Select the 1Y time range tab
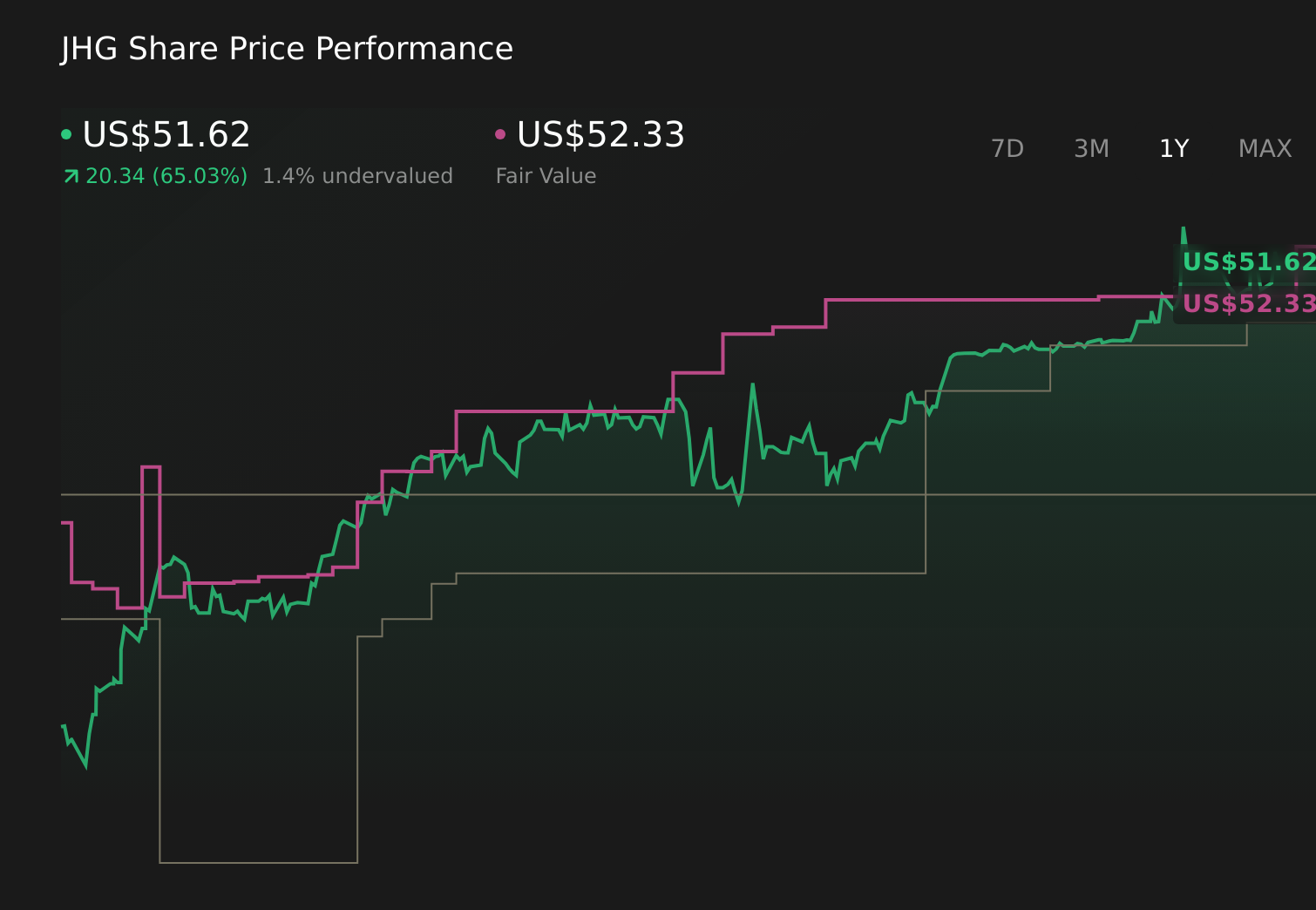The height and width of the screenshot is (910, 1316). click(1173, 148)
